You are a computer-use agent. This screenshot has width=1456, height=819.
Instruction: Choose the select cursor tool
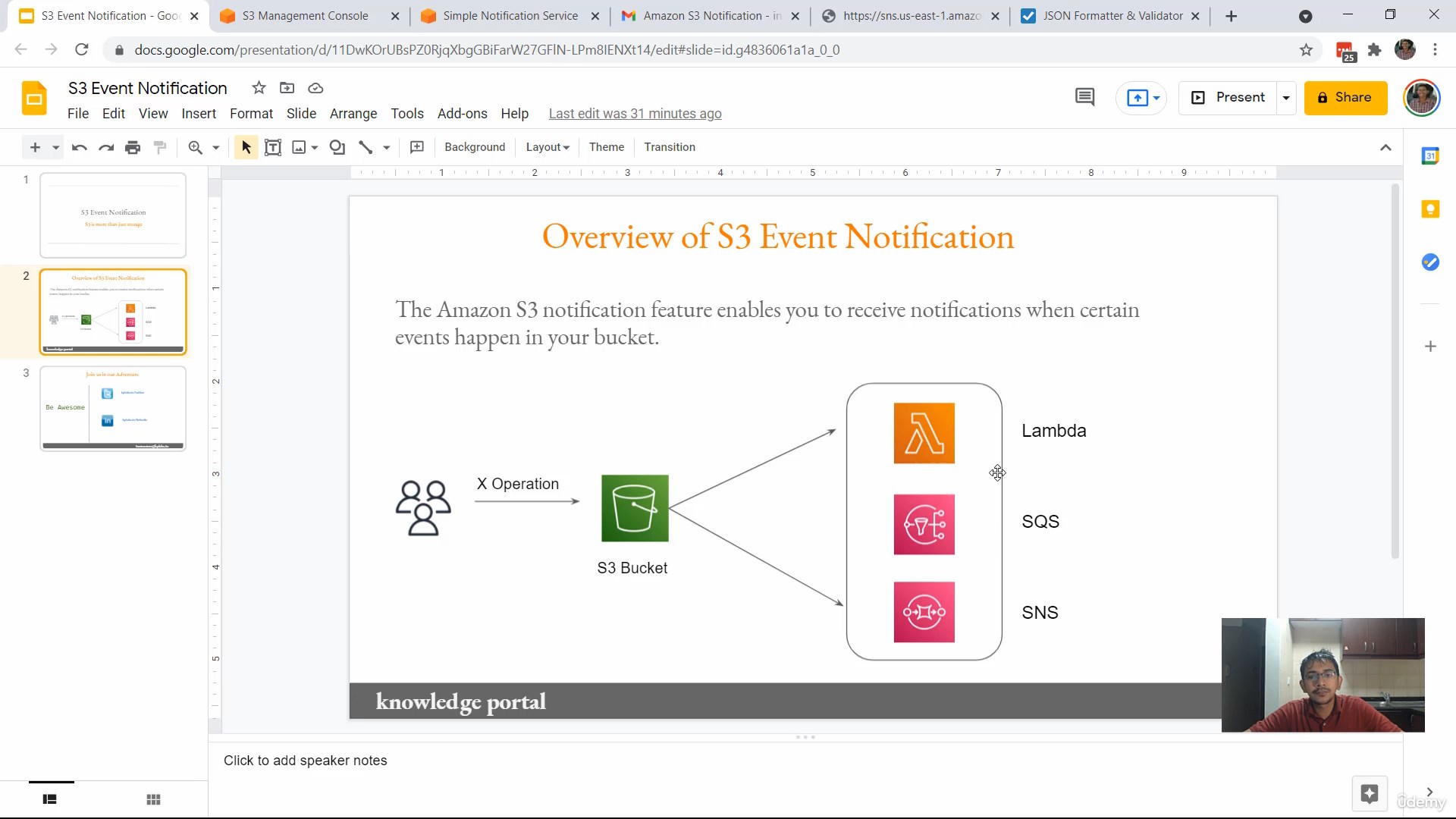246,147
